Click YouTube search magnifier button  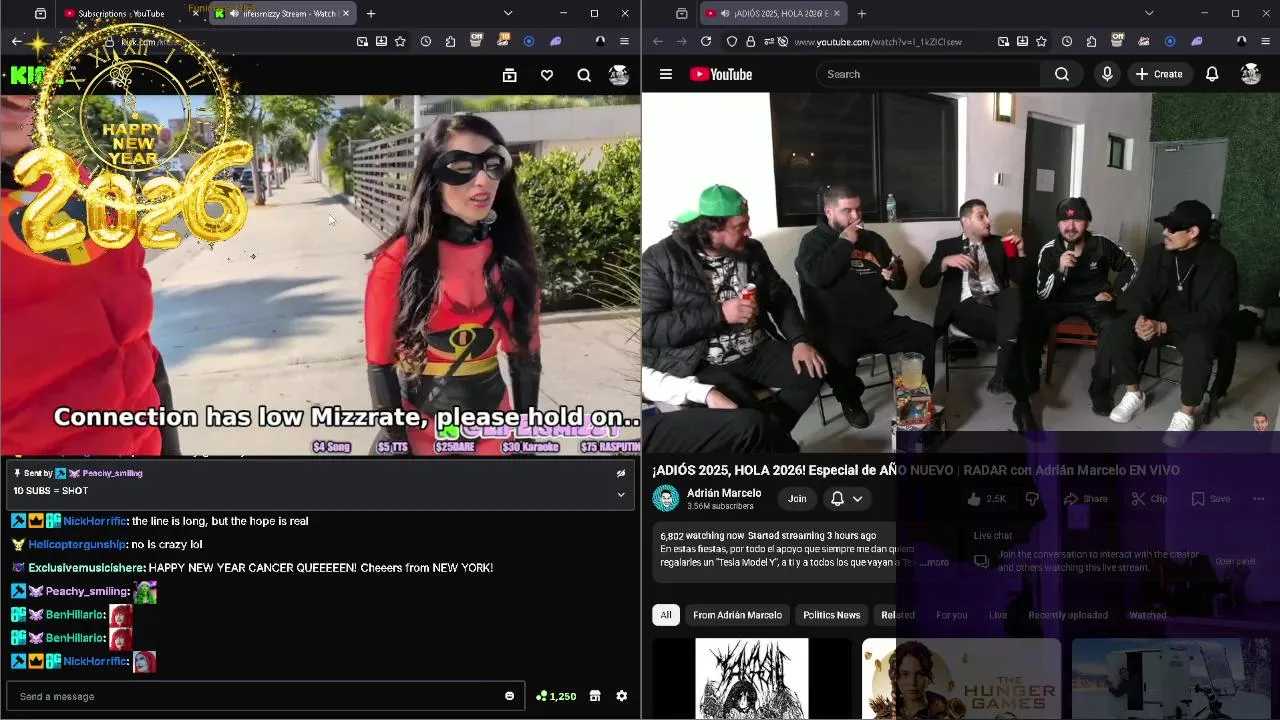tap(1062, 74)
